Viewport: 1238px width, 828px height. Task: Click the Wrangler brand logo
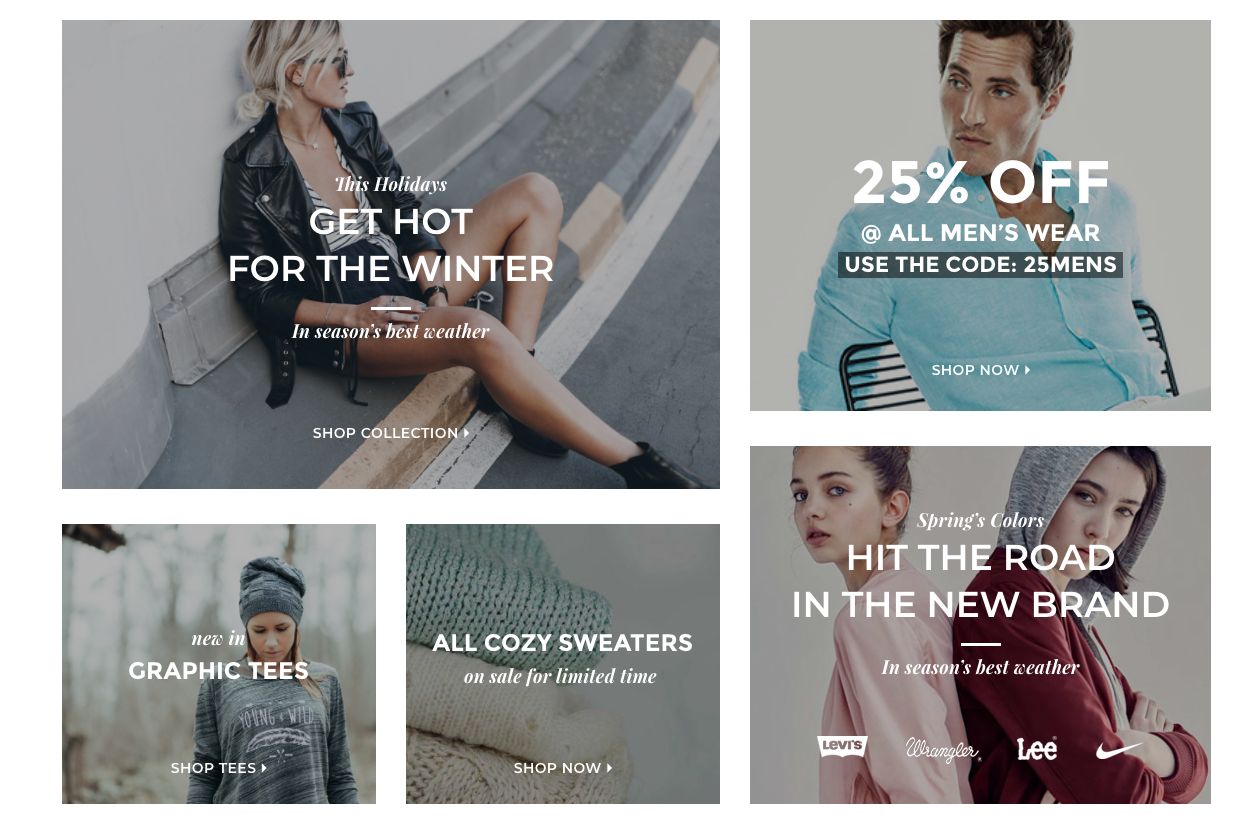click(x=942, y=749)
